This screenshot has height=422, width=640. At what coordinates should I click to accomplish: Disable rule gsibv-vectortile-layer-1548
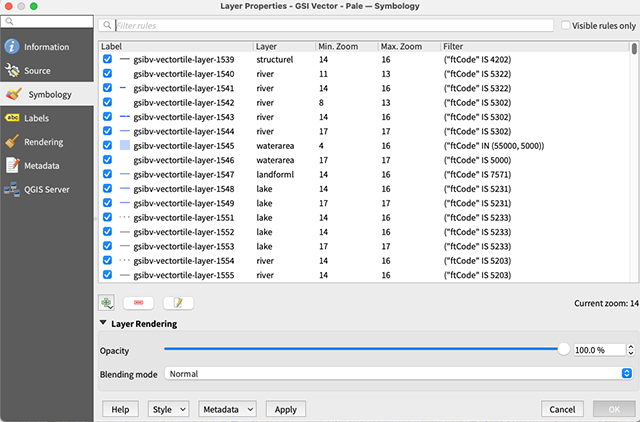(107, 189)
